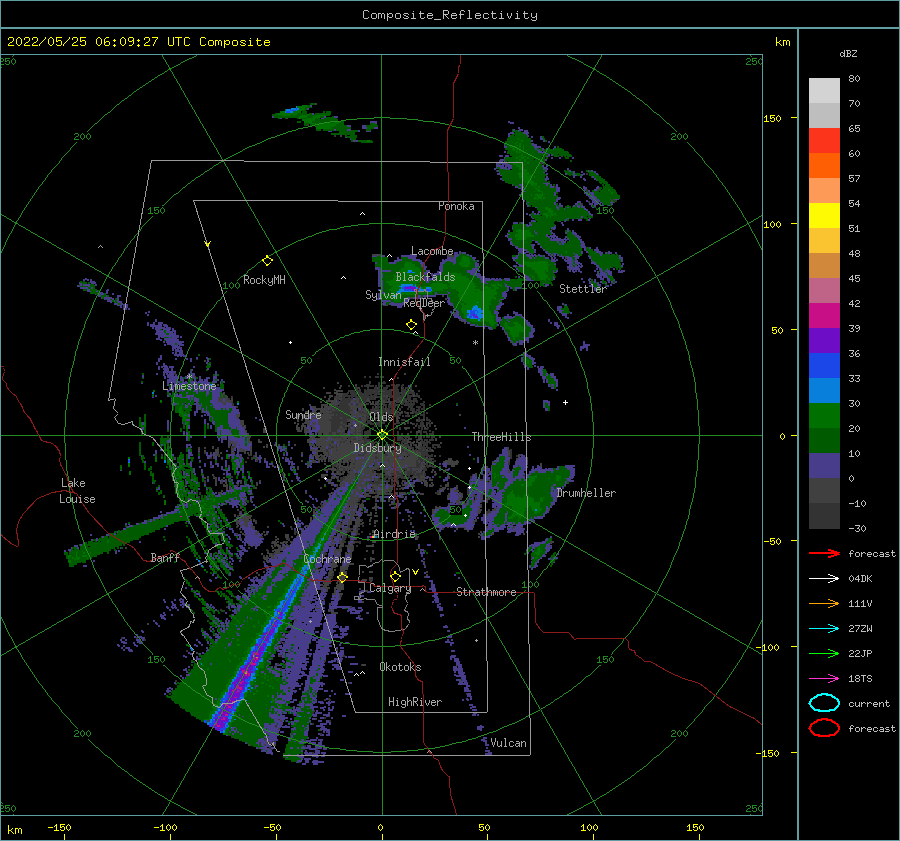The height and width of the screenshot is (841, 900).
Task: Click the ThreeHills label
Action: [x=501, y=437]
